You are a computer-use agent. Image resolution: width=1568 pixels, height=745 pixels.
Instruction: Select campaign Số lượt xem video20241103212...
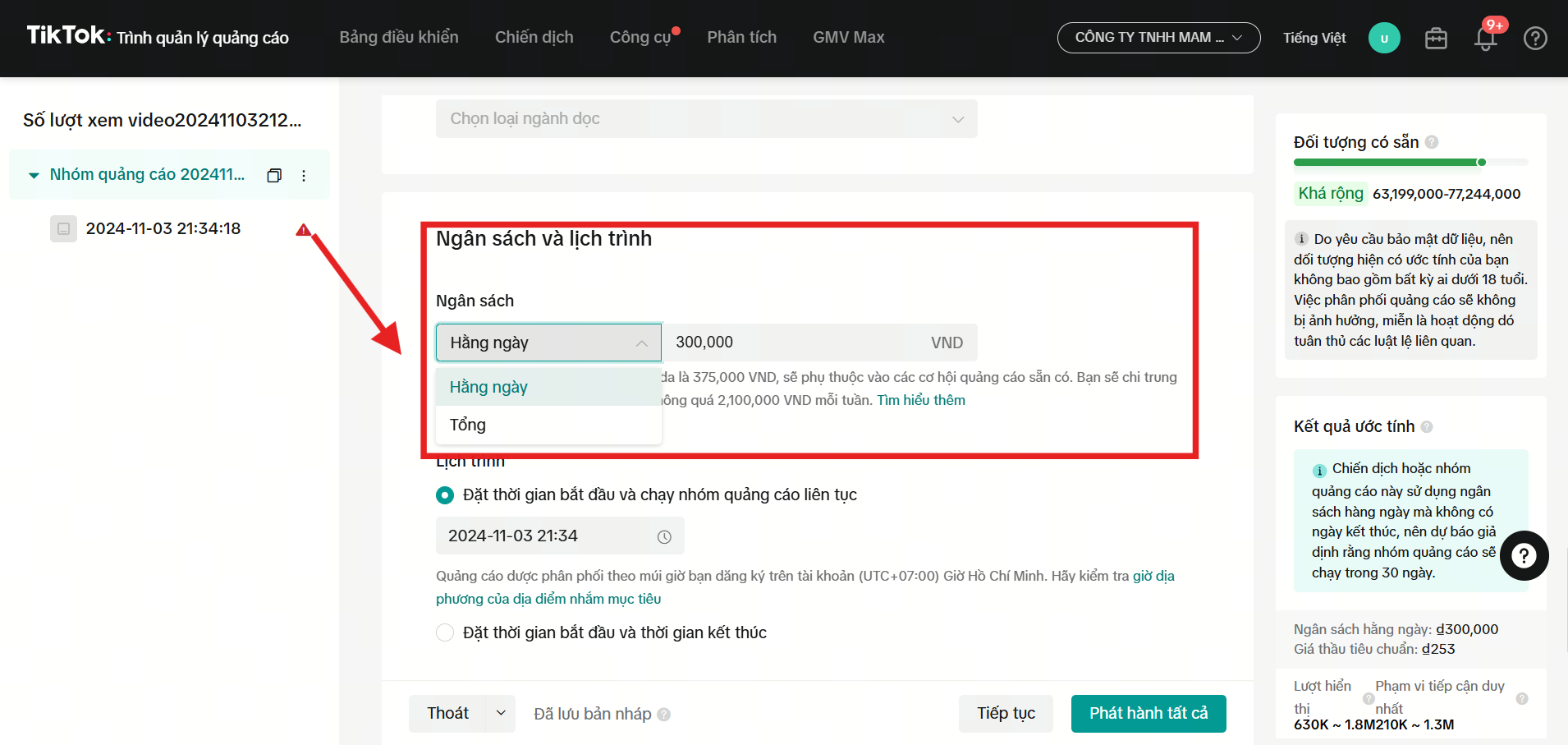(163, 120)
